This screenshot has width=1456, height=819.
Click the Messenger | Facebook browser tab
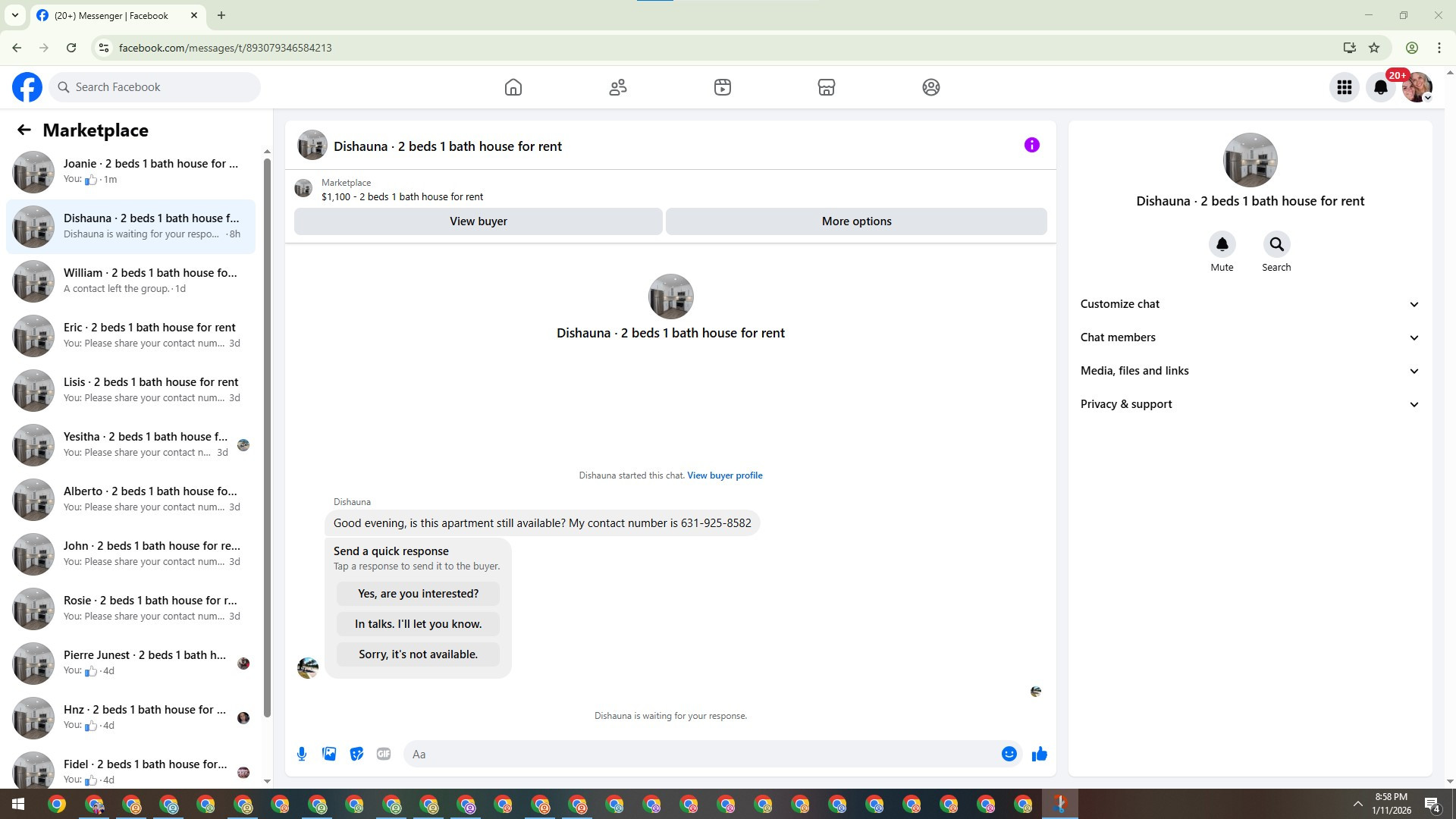click(118, 15)
